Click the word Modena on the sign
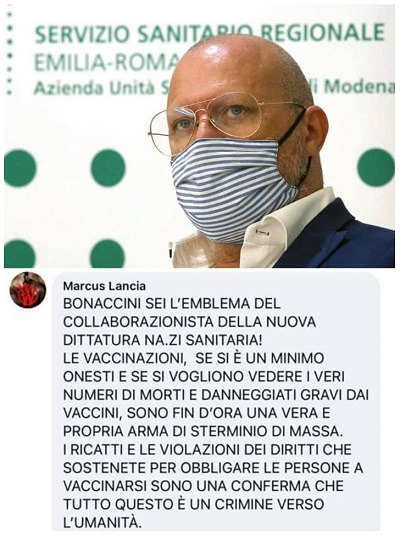This screenshot has height=536, width=400. [x=359, y=87]
